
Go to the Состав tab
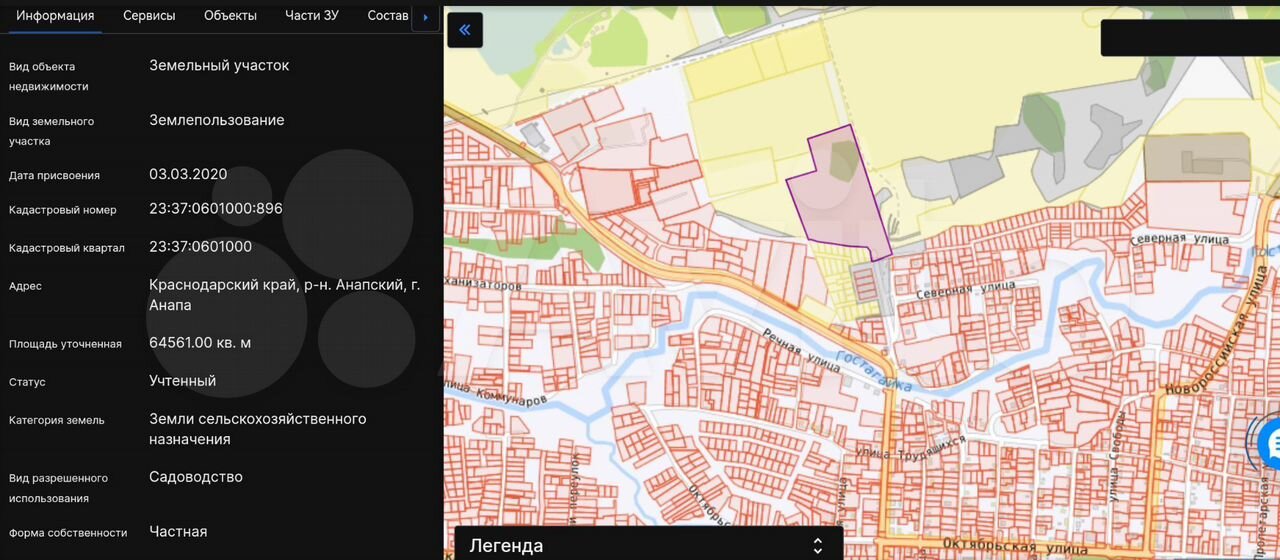pyautogui.click(x=388, y=16)
